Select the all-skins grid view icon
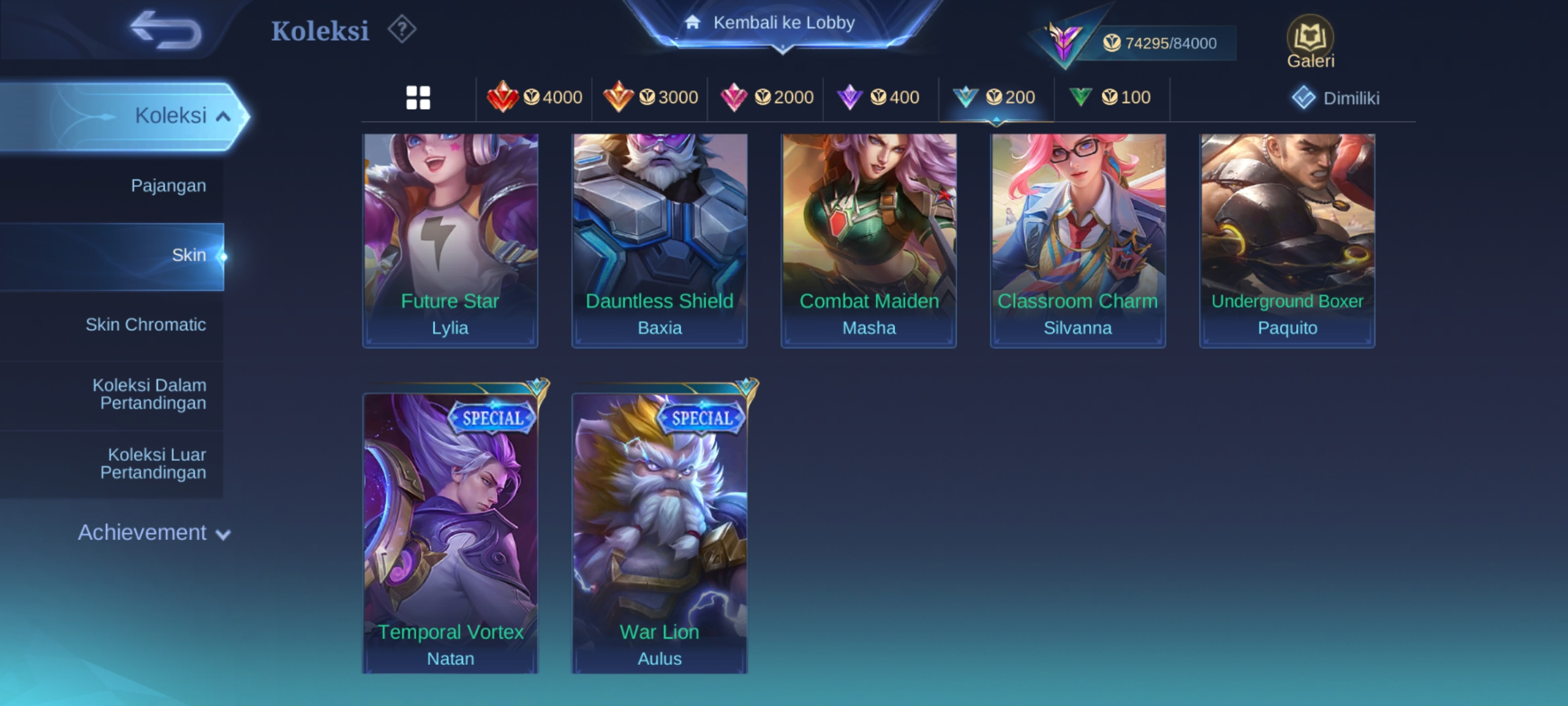 (x=418, y=98)
